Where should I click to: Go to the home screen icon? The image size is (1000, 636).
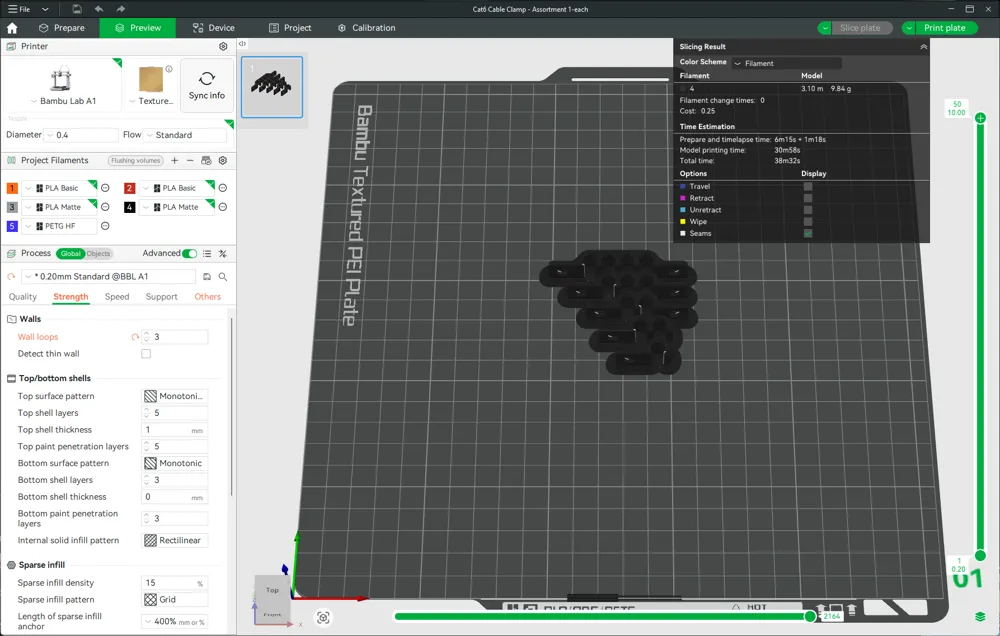click(12, 28)
